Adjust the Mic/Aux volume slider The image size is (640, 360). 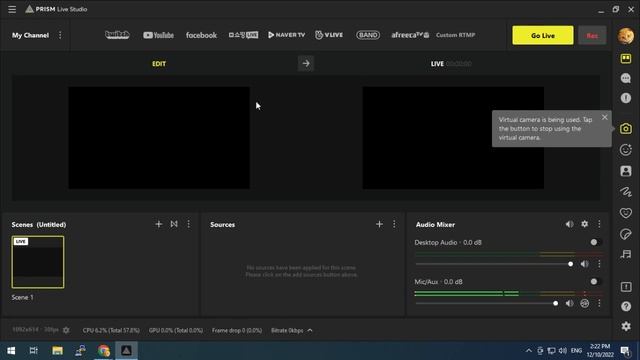tap(487, 303)
